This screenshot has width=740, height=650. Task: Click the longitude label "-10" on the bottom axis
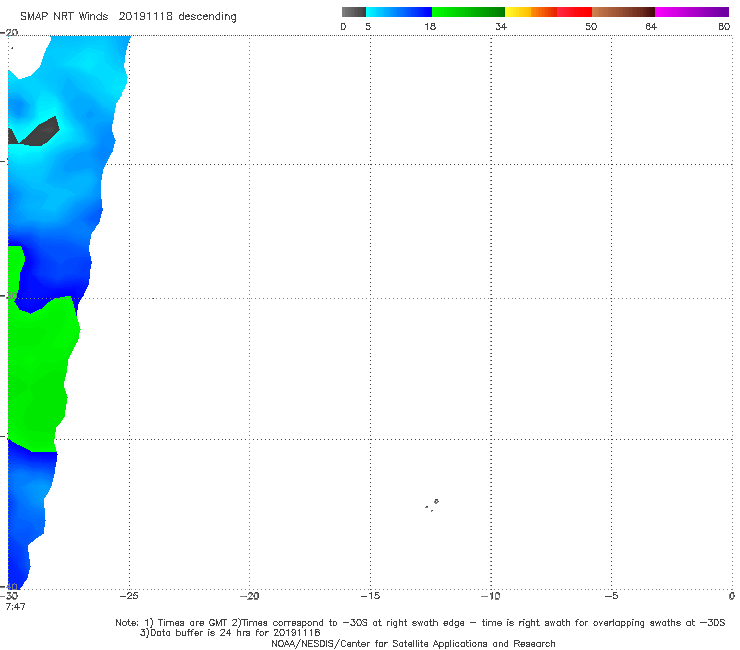491,596
